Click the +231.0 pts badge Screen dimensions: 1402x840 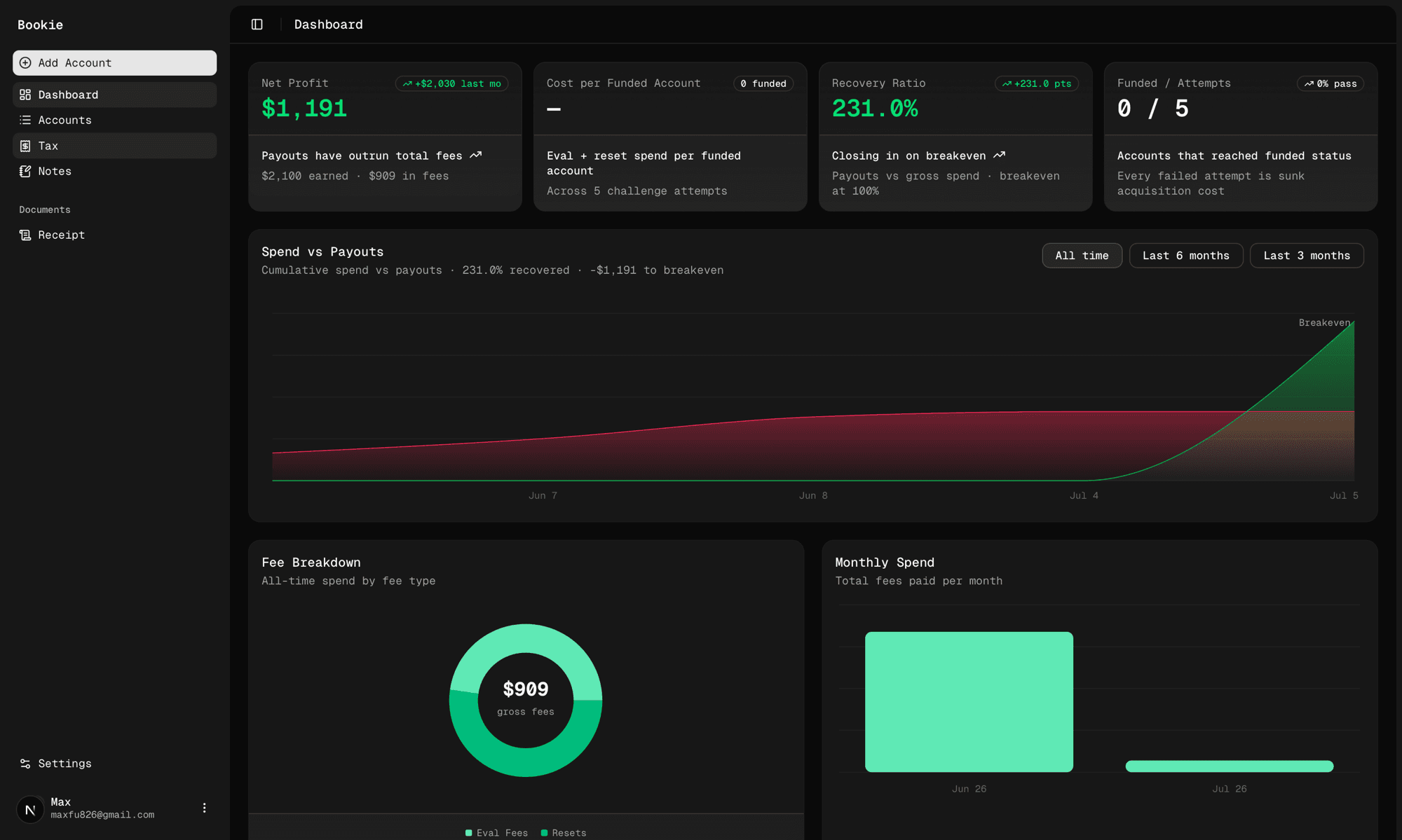1037,83
